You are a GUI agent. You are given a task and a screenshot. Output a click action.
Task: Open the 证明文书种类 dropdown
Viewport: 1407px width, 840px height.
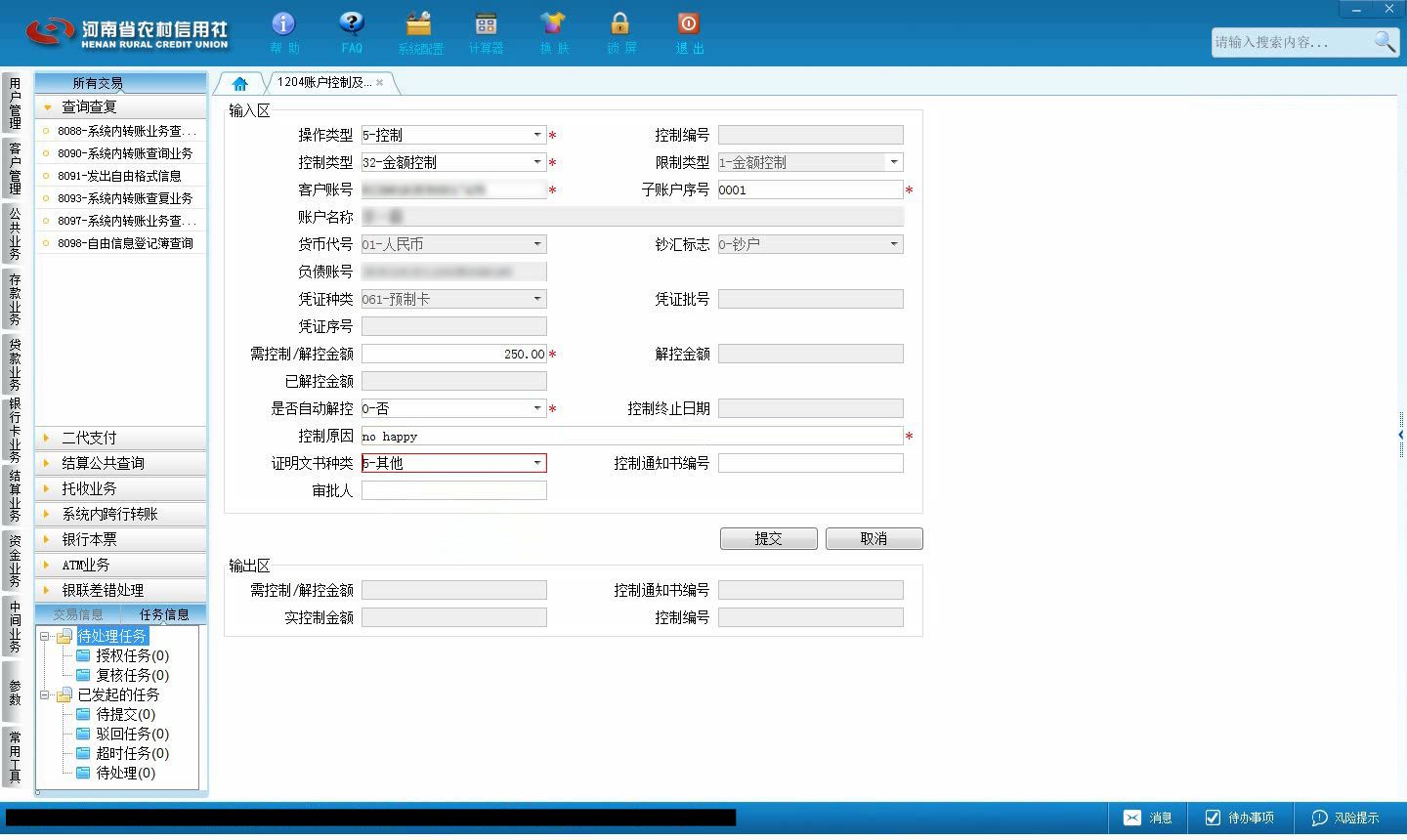point(536,463)
